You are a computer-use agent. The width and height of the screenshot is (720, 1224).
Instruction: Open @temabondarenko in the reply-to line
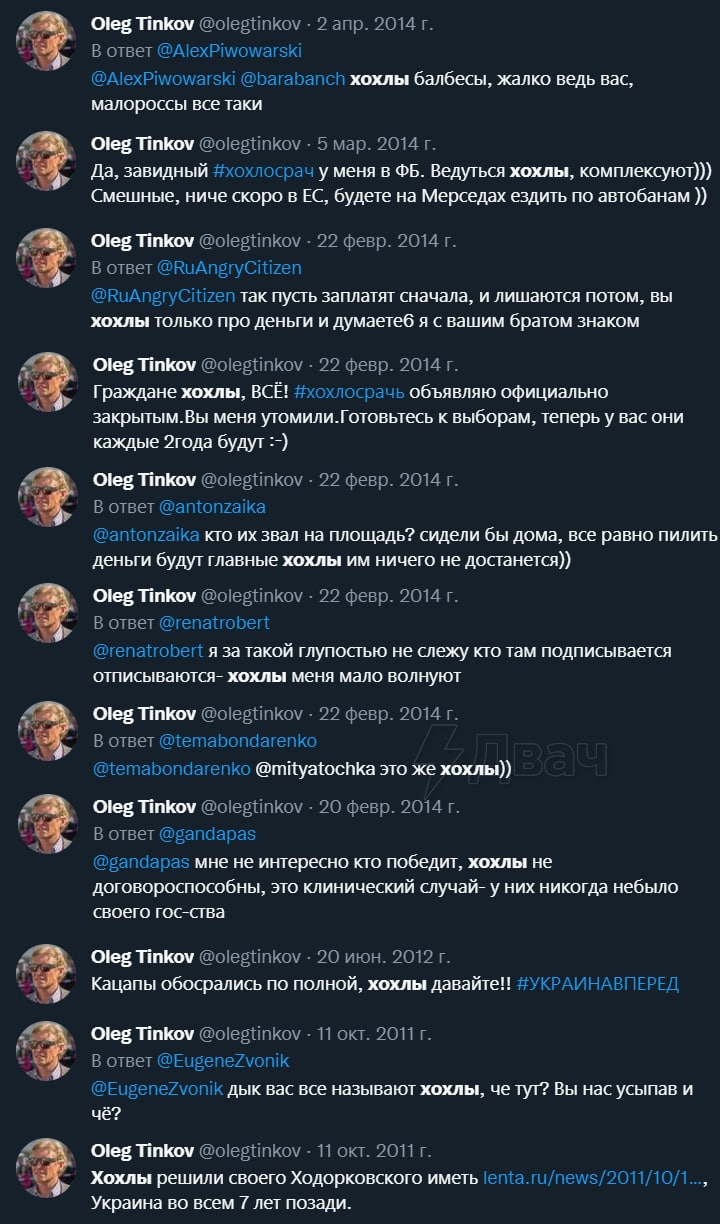237,740
